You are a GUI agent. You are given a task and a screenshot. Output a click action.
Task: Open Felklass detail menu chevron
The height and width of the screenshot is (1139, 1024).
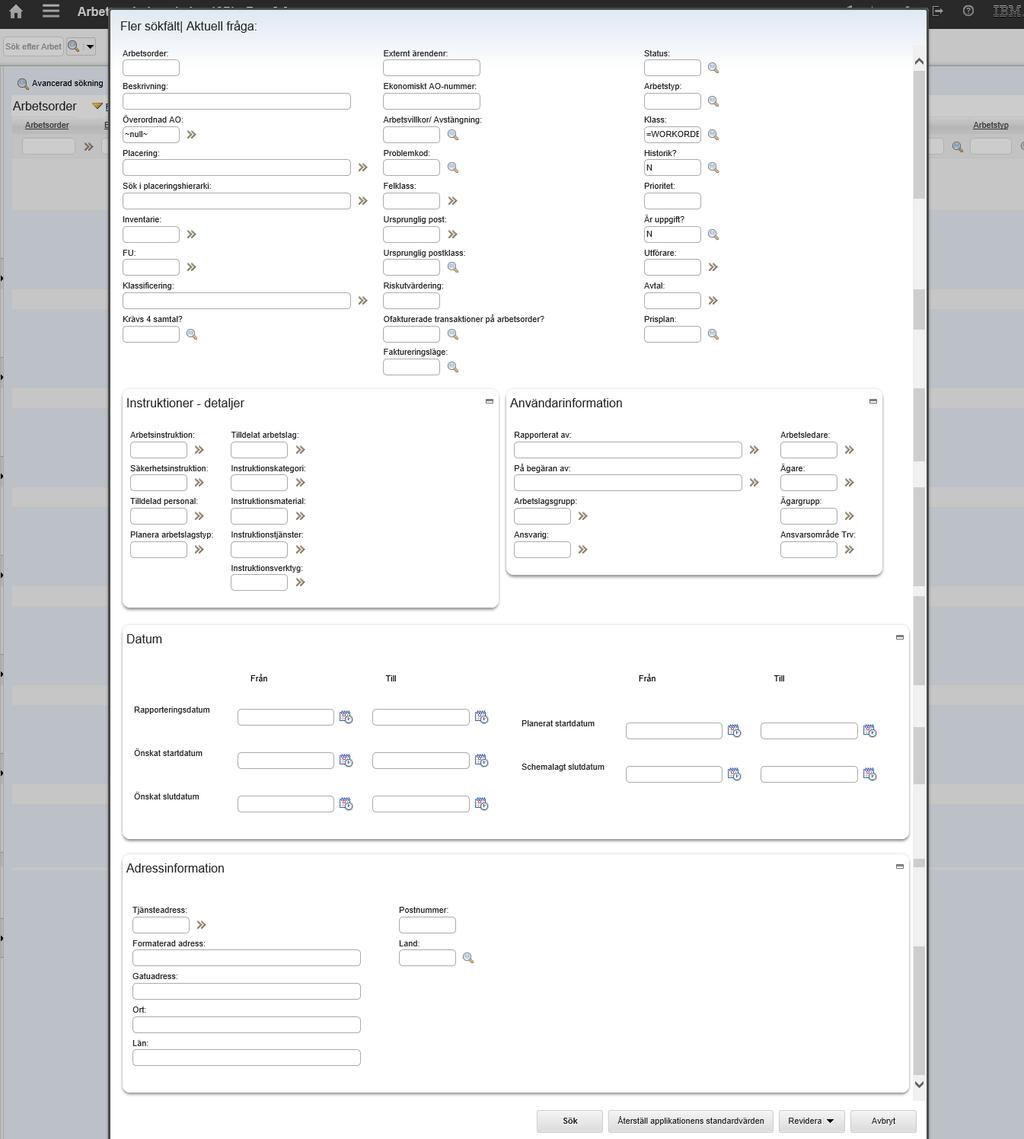(452, 200)
